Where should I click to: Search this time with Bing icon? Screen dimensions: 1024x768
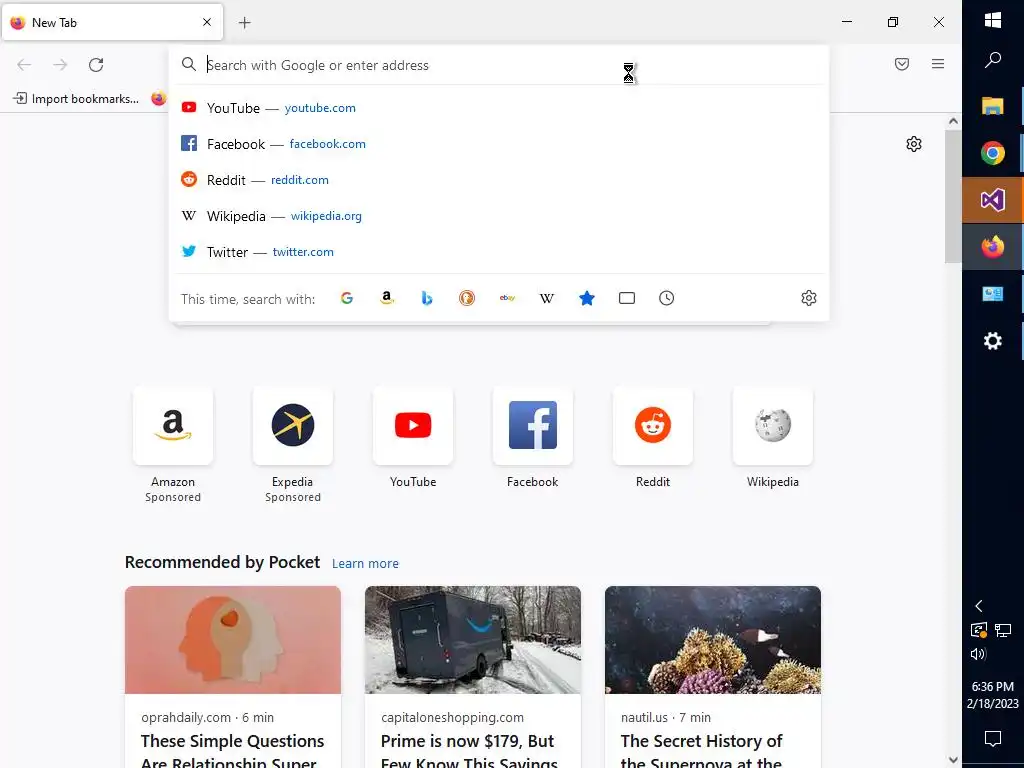click(x=426, y=298)
